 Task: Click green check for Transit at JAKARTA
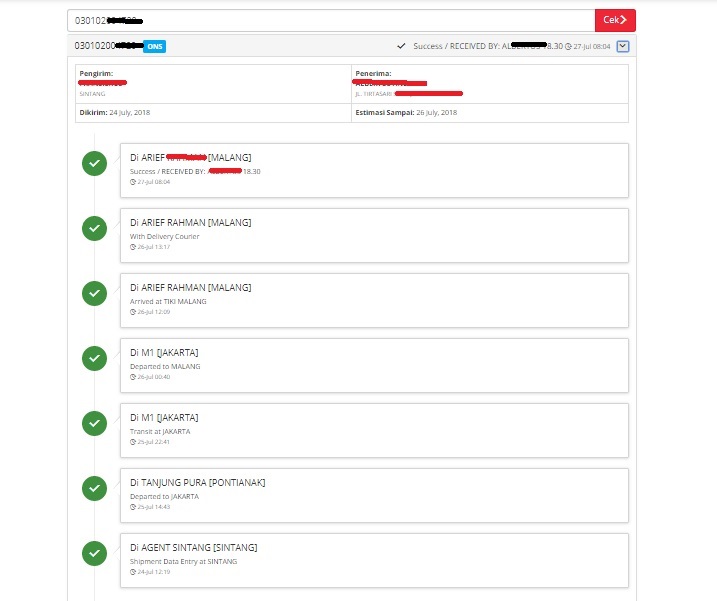click(94, 423)
